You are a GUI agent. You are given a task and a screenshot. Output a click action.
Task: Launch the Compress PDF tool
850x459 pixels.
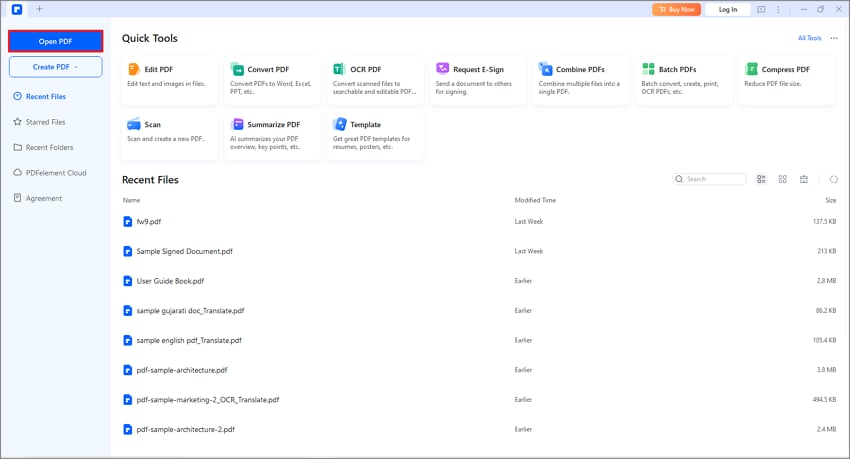[x=787, y=81]
